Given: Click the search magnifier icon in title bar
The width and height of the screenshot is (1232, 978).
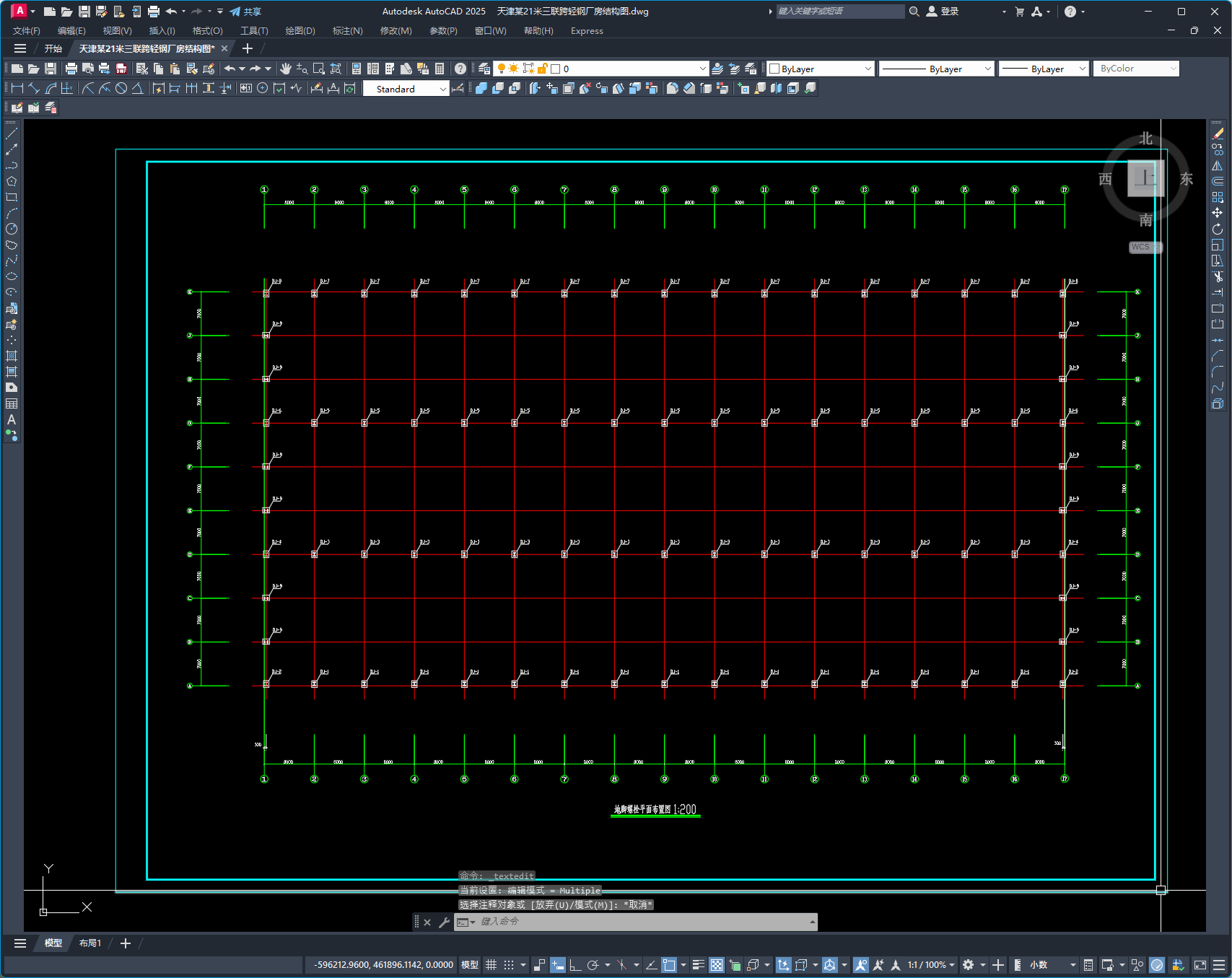Looking at the screenshot, I should click(914, 12).
